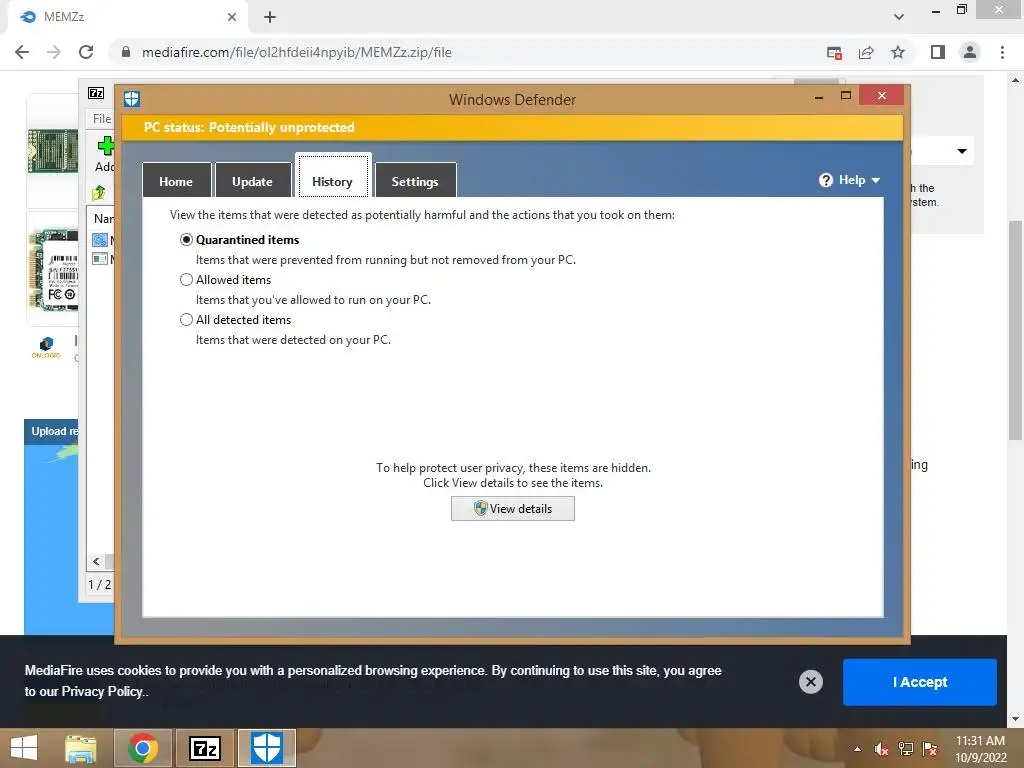Switch to 7-Zip from the taskbar
This screenshot has width=1024, height=768.
click(205, 748)
